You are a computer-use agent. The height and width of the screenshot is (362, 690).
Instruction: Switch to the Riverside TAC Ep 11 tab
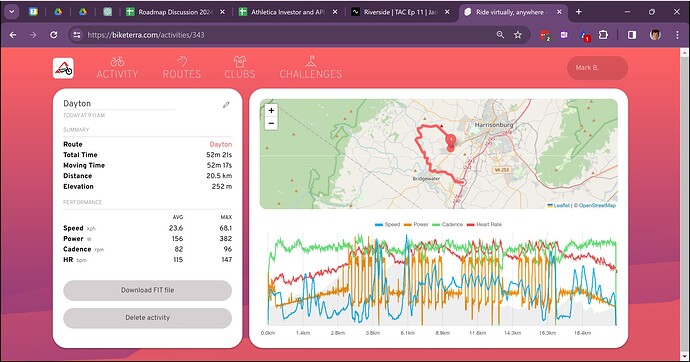pos(400,12)
